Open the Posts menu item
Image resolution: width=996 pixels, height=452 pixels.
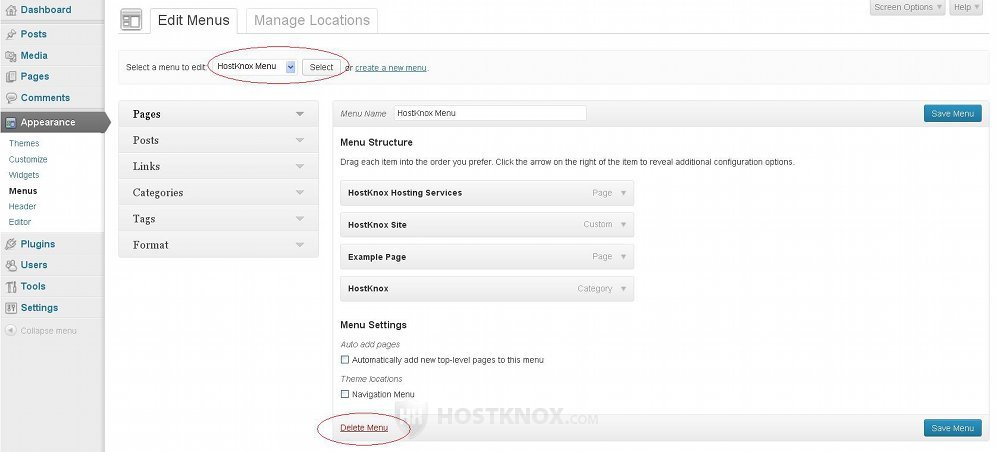[x=34, y=34]
